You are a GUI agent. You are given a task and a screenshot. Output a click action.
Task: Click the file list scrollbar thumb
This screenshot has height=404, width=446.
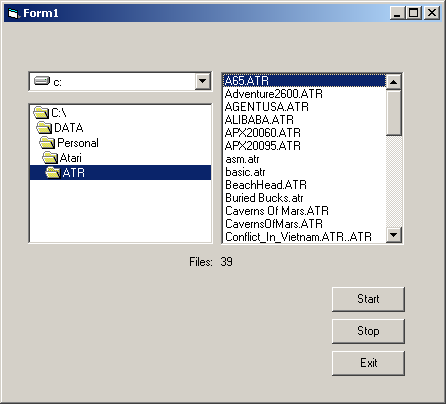point(394,112)
